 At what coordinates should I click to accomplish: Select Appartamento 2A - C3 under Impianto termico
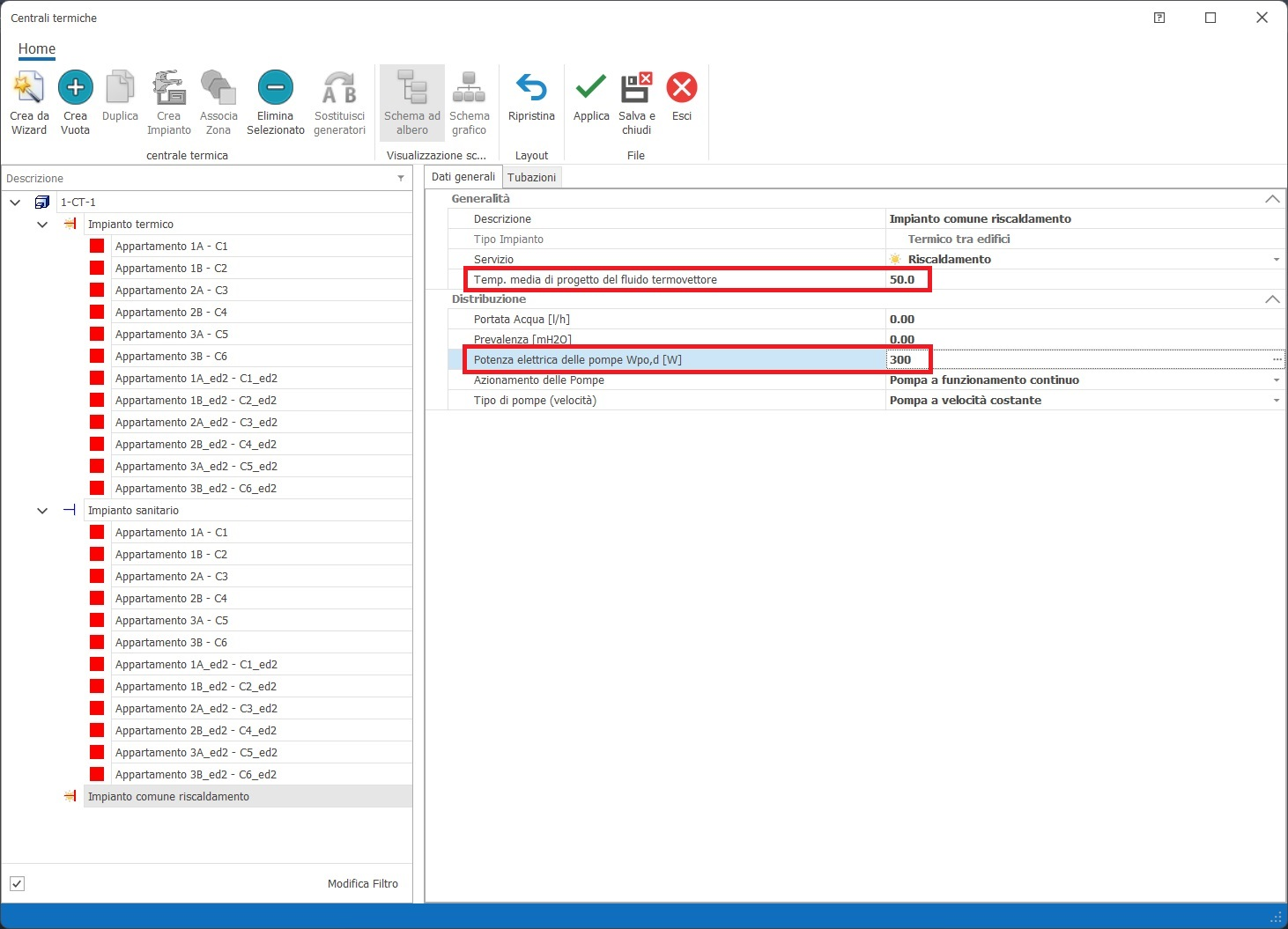pos(171,291)
